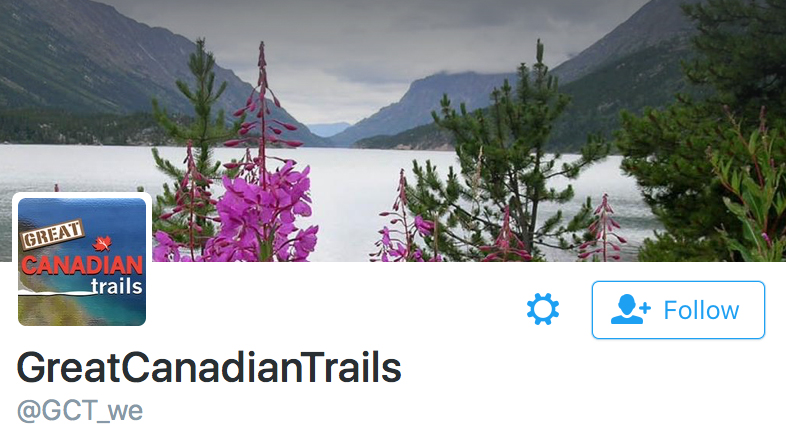The width and height of the screenshot is (786, 444).
Task: Click the red CANADIAN text in avatar
Action: (x=82, y=265)
